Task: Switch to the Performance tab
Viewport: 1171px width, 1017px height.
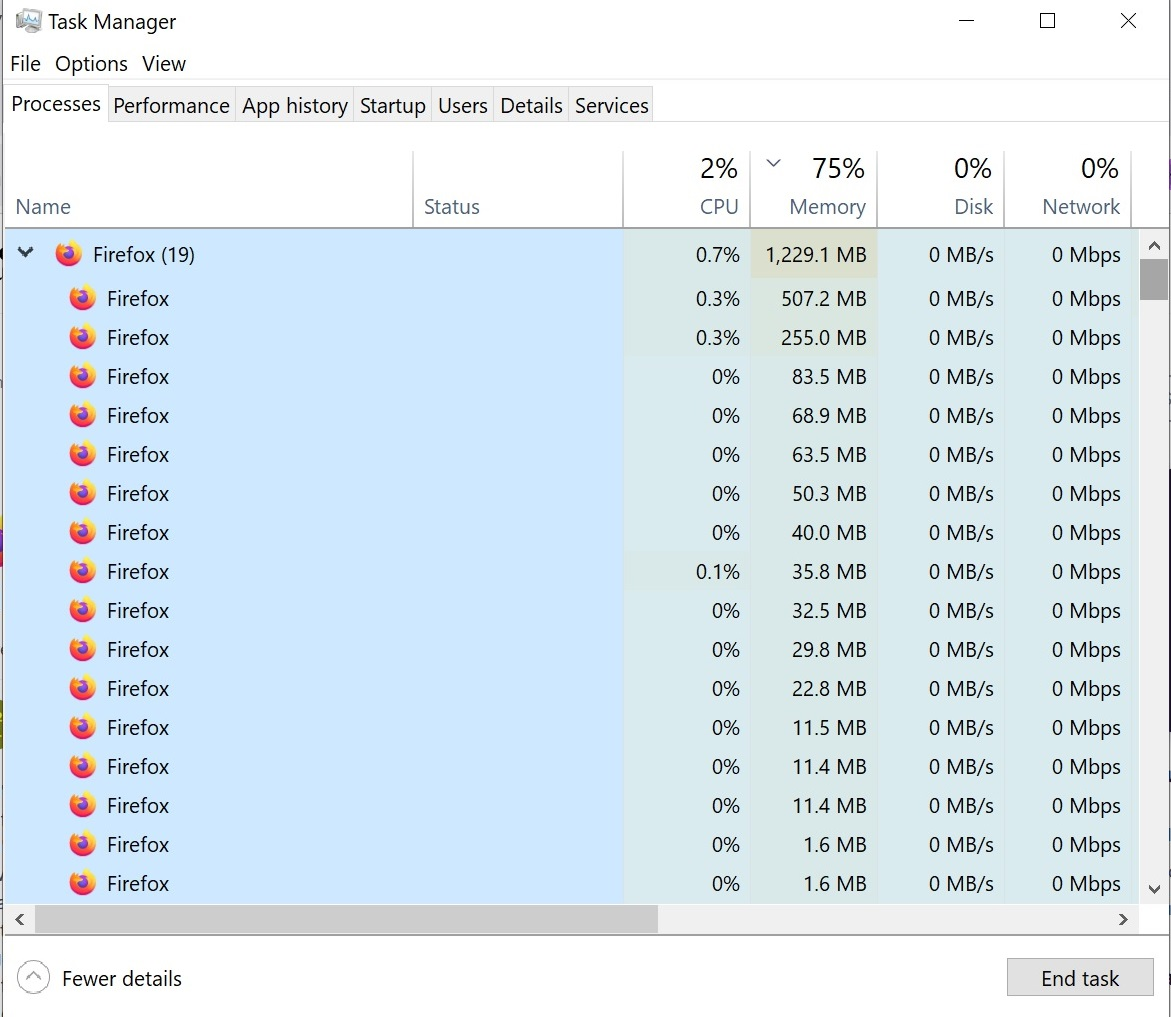Action: tap(171, 106)
